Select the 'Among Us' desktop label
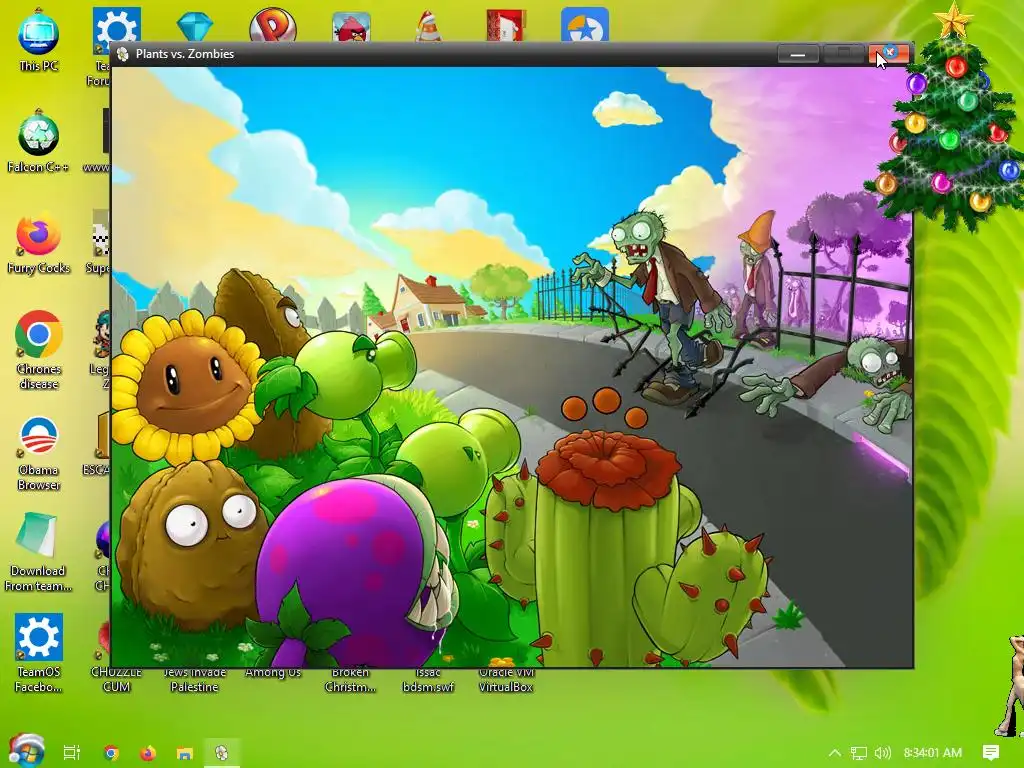The image size is (1024, 768). pos(273,673)
